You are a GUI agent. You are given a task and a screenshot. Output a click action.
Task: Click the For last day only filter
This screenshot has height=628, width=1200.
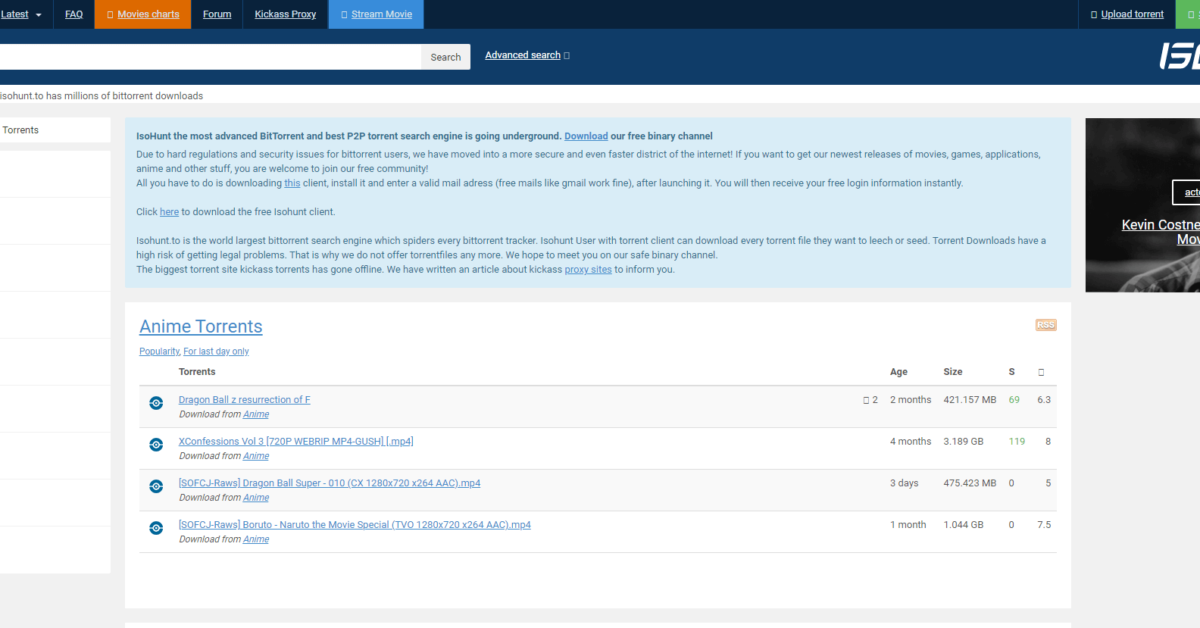tap(216, 351)
